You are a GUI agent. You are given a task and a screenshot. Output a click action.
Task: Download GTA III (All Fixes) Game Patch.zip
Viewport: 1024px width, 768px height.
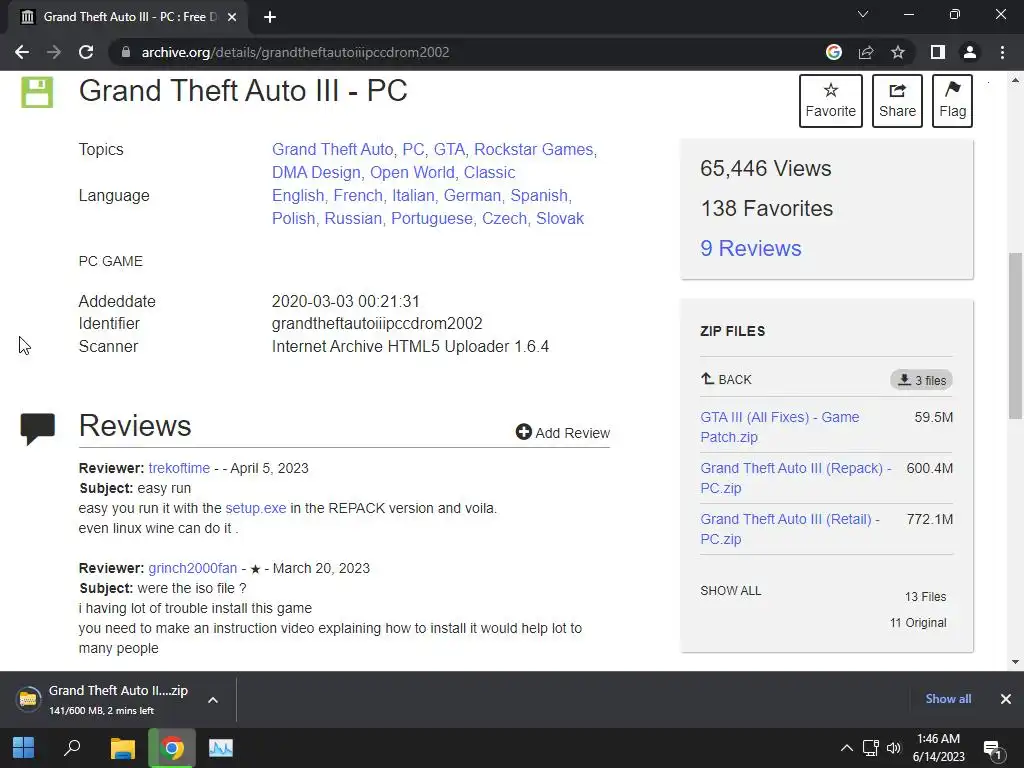click(780, 427)
